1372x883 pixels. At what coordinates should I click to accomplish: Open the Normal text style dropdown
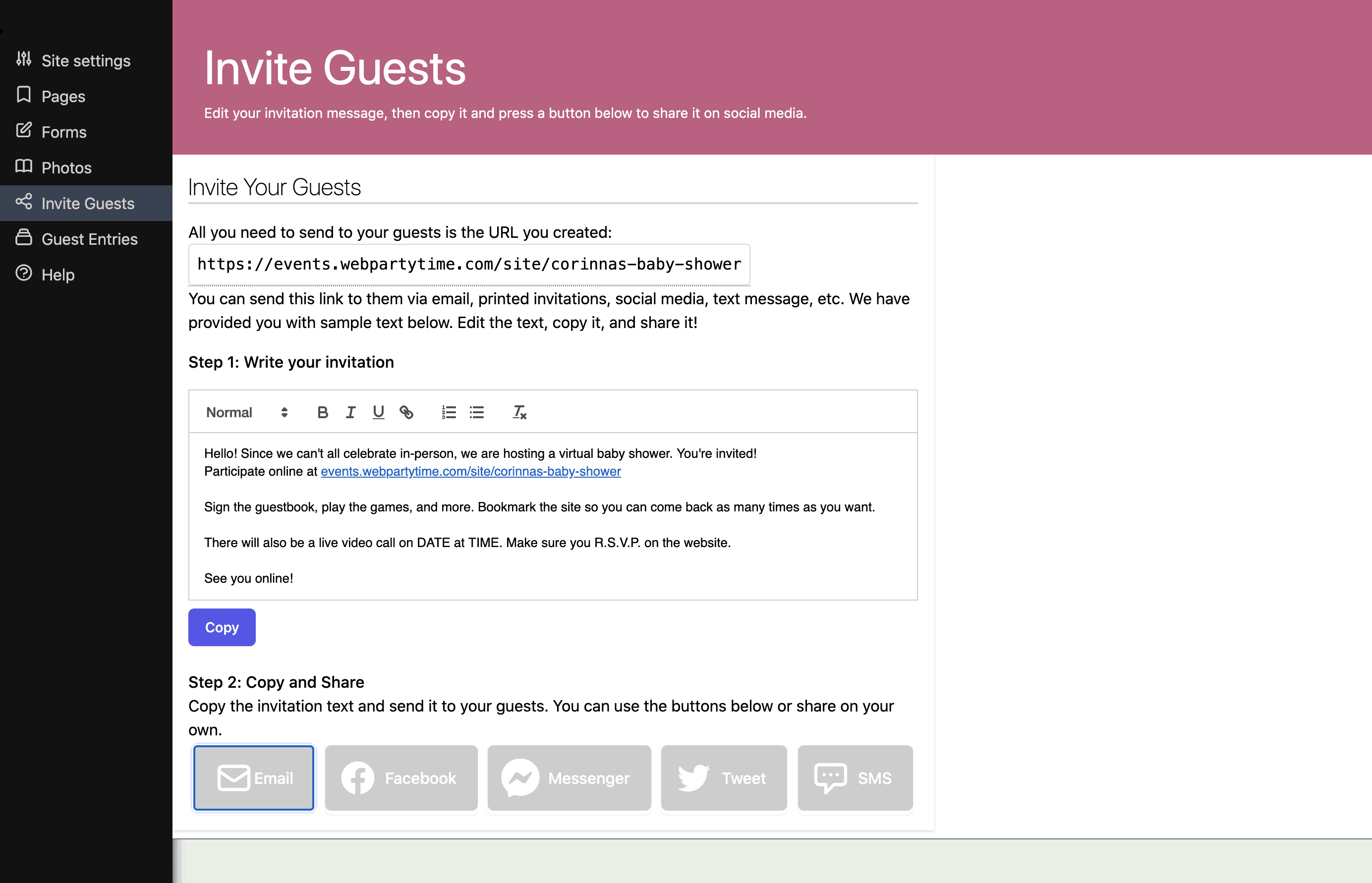[x=247, y=412]
